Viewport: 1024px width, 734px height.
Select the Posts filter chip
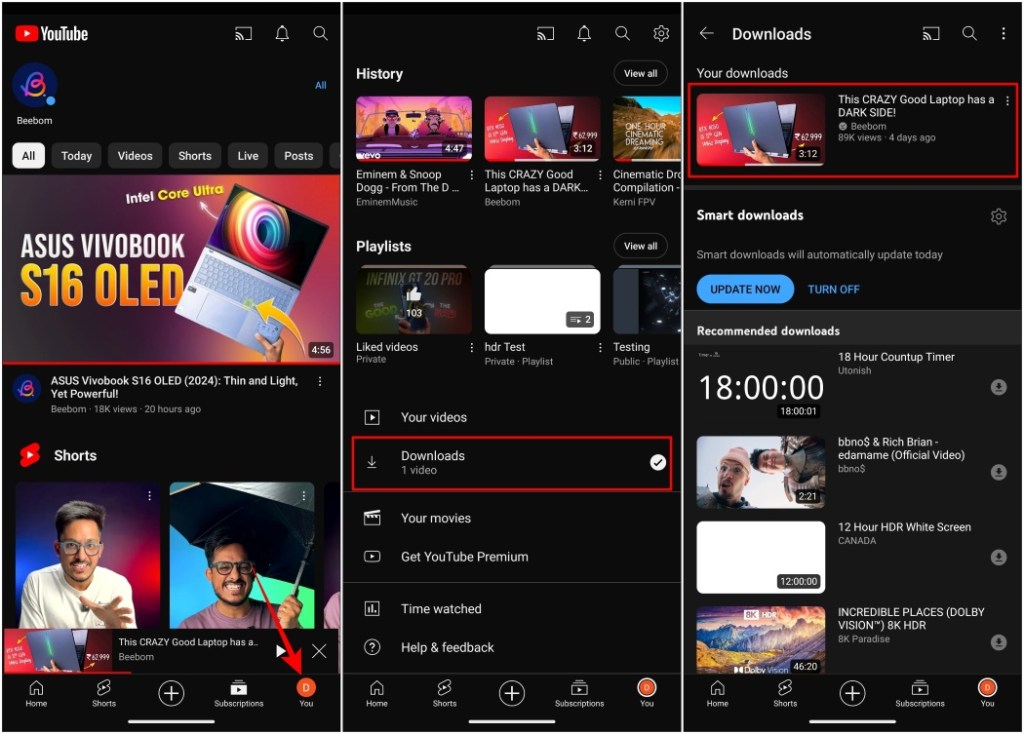(298, 155)
